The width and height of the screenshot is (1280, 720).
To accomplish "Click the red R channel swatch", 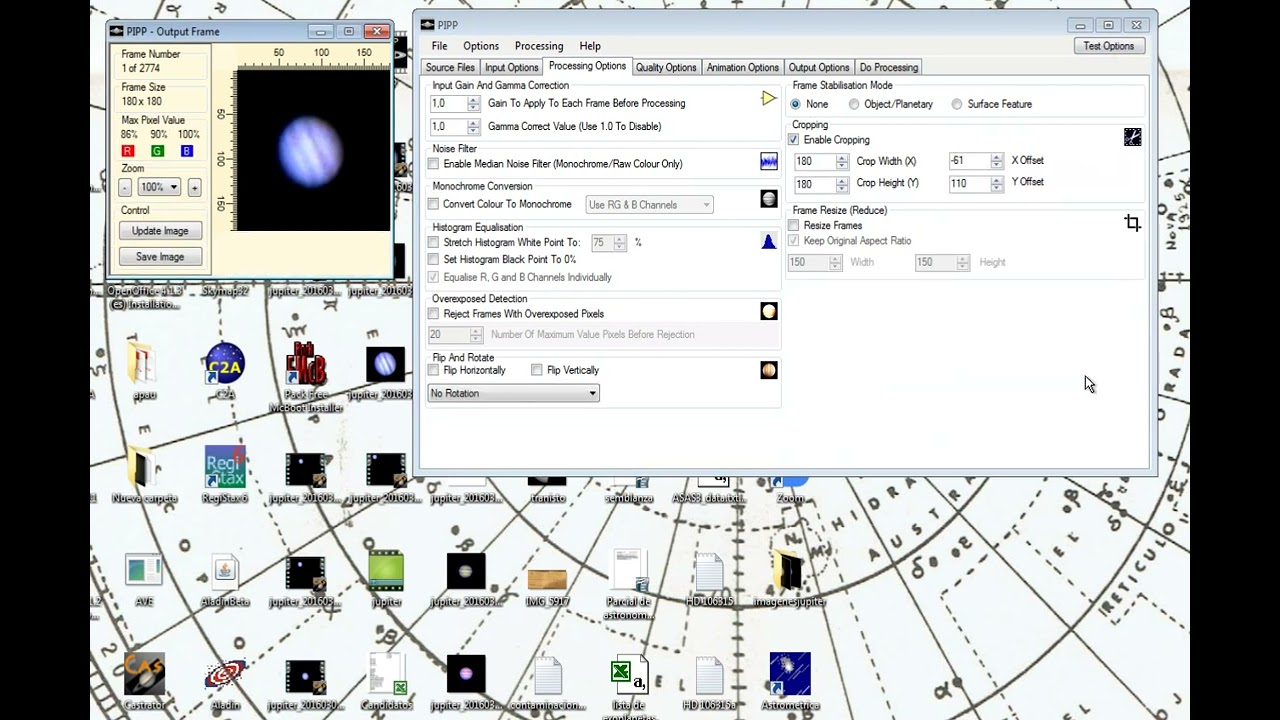I will 127,151.
